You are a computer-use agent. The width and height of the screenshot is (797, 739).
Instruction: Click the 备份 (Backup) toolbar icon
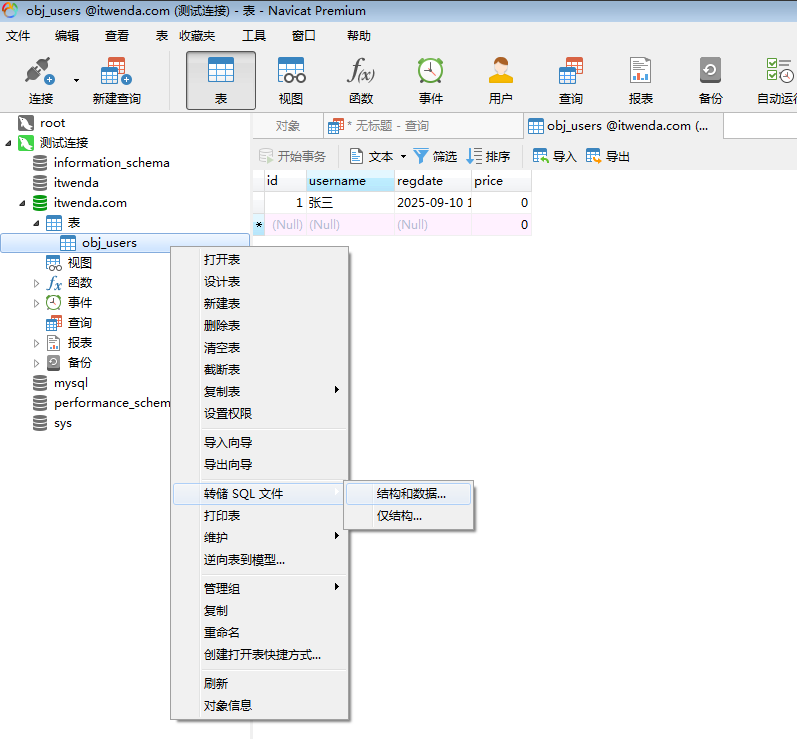[710, 80]
